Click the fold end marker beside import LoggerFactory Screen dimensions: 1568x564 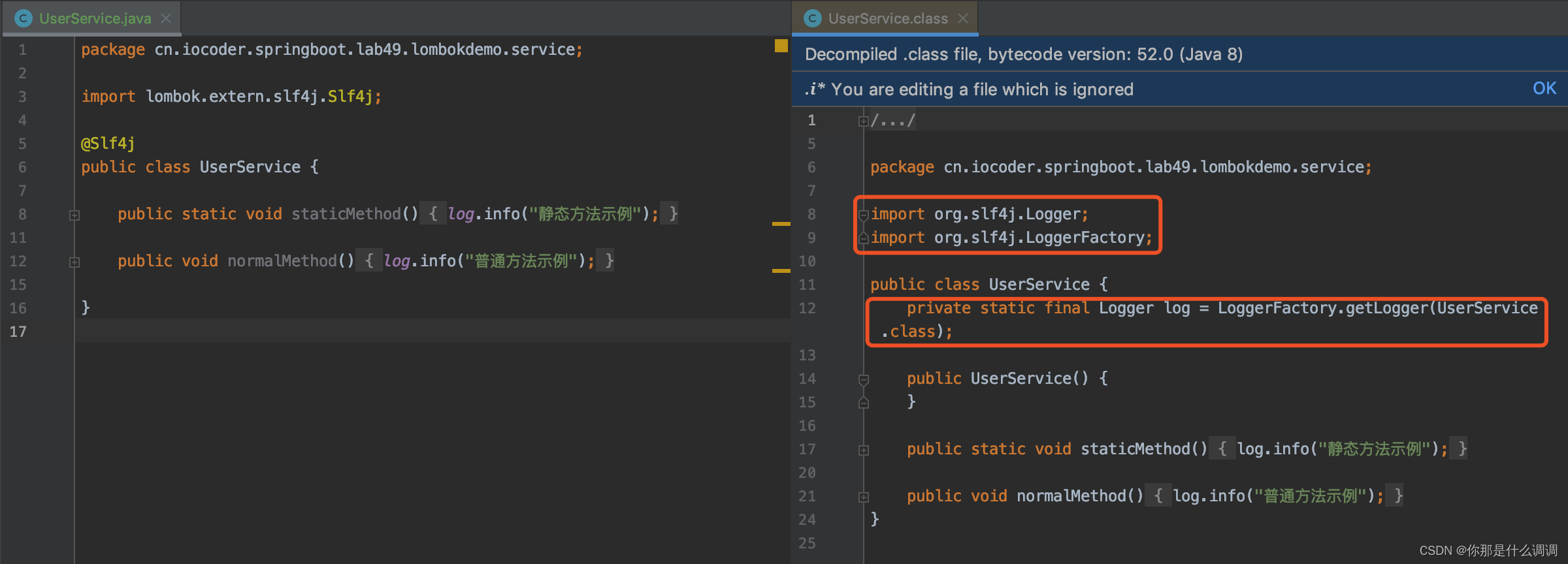863,238
